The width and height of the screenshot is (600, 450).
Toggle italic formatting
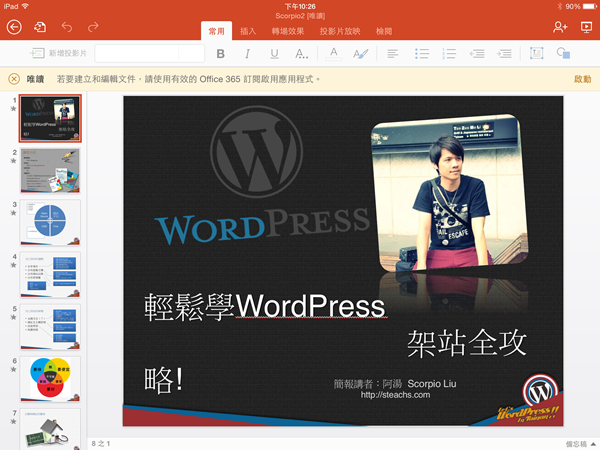(248, 53)
